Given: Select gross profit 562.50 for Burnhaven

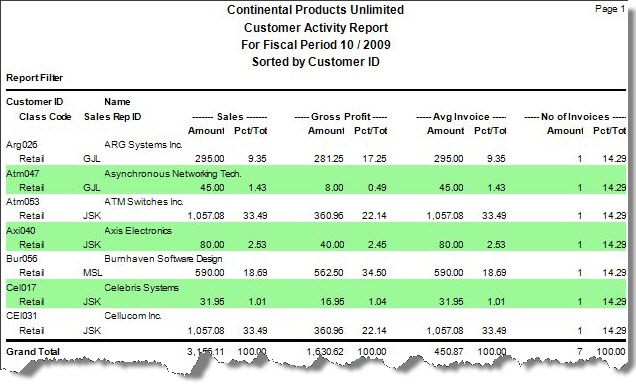Looking at the screenshot, I should (x=329, y=272).
